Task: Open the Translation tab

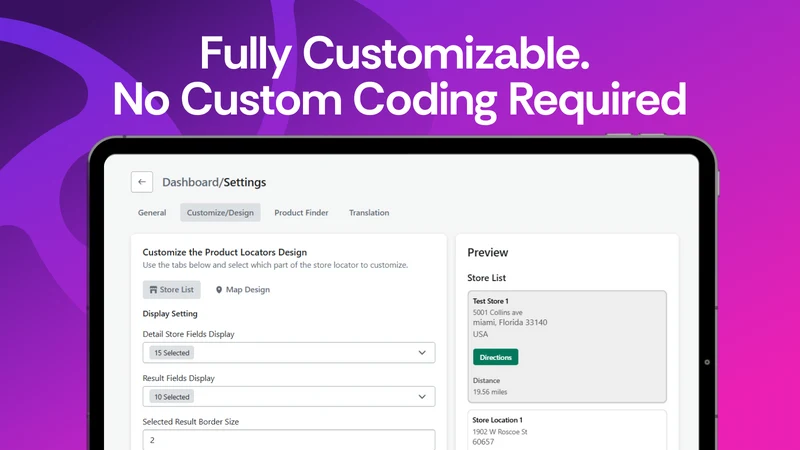Action: point(369,213)
